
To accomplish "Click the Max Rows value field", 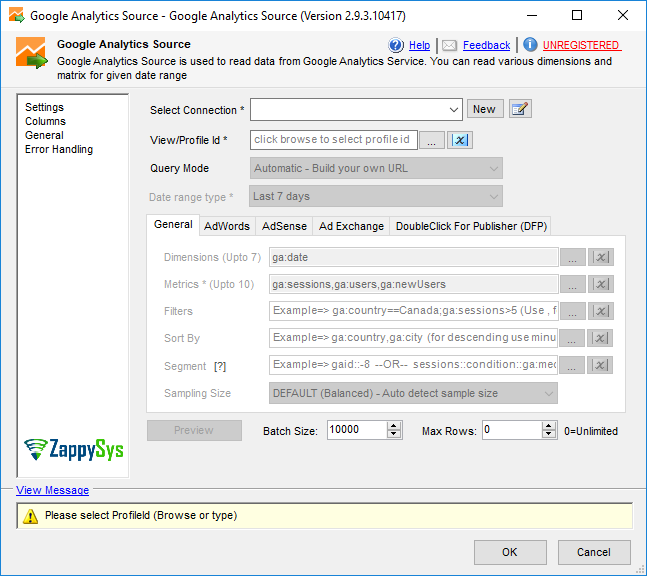I will pos(512,430).
